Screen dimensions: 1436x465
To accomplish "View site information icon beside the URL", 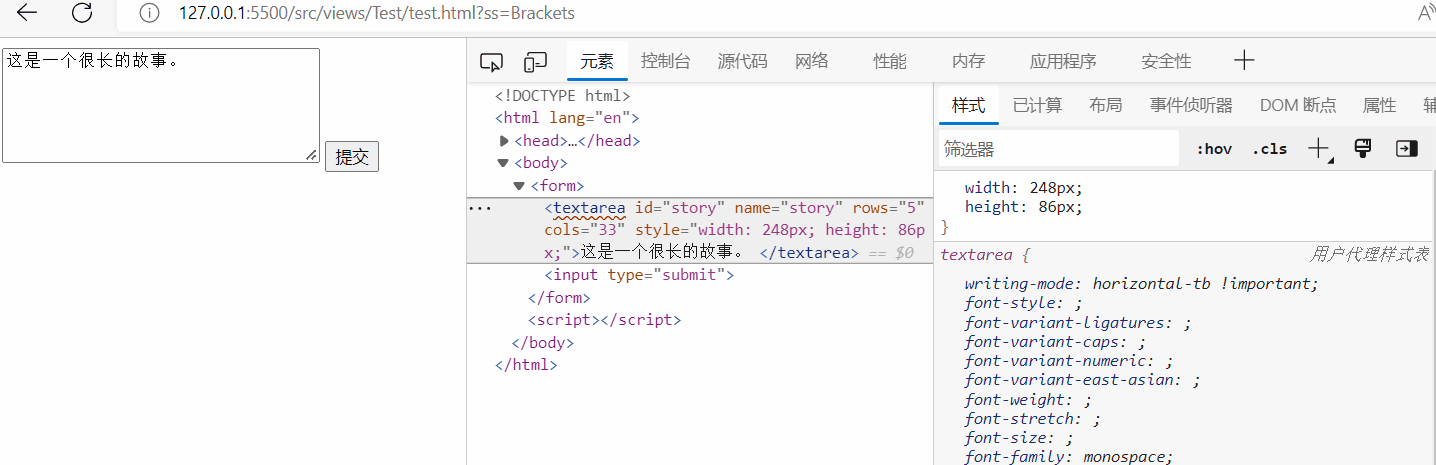I will (149, 13).
